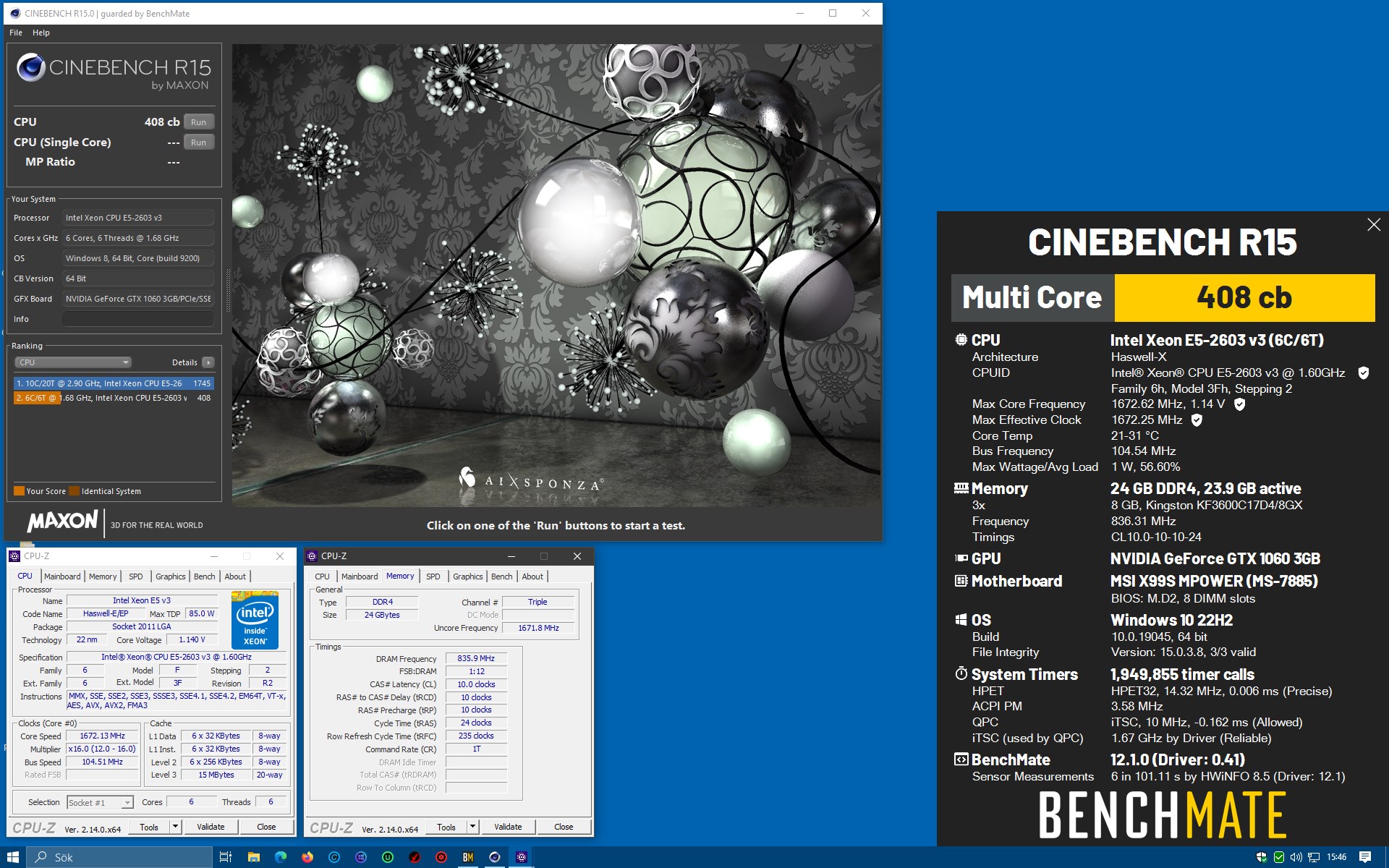Select ranking row 2 with score 408
Image resolution: width=1389 pixels, height=868 pixels.
pos(114,398)
